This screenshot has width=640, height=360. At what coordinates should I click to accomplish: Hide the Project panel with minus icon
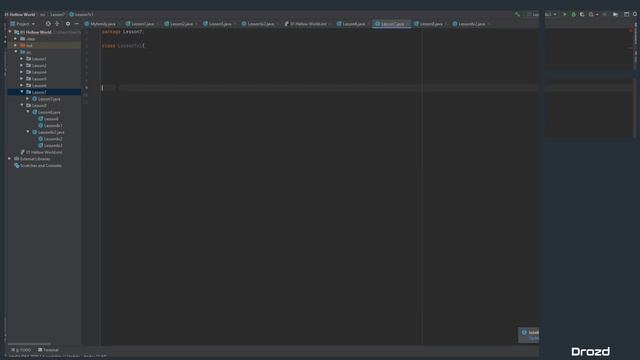pyautogui.click(x=76, y=24)
